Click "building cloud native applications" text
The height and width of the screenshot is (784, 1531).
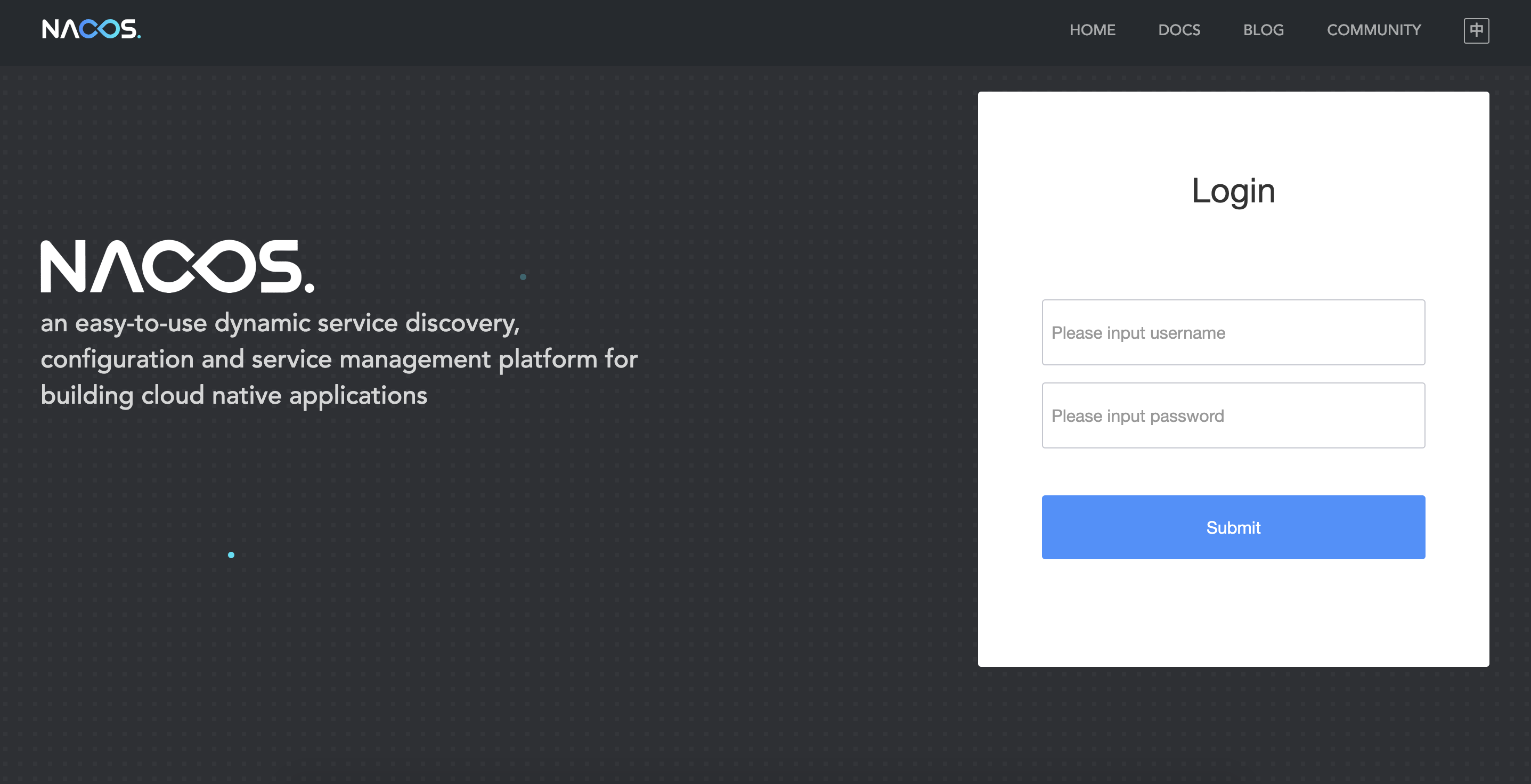pos(233,396)
